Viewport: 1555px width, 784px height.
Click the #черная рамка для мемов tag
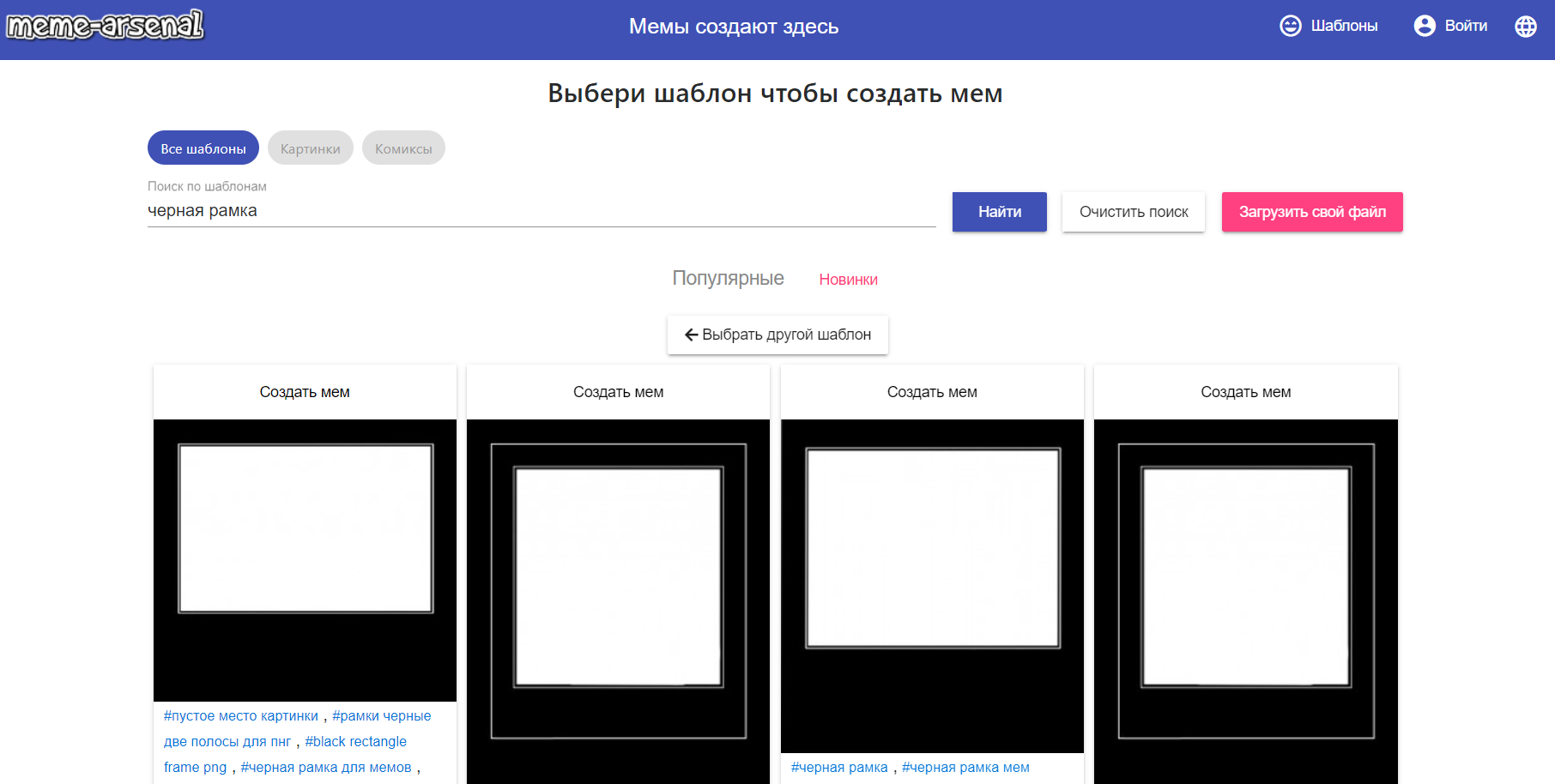(x=326, y=768)
